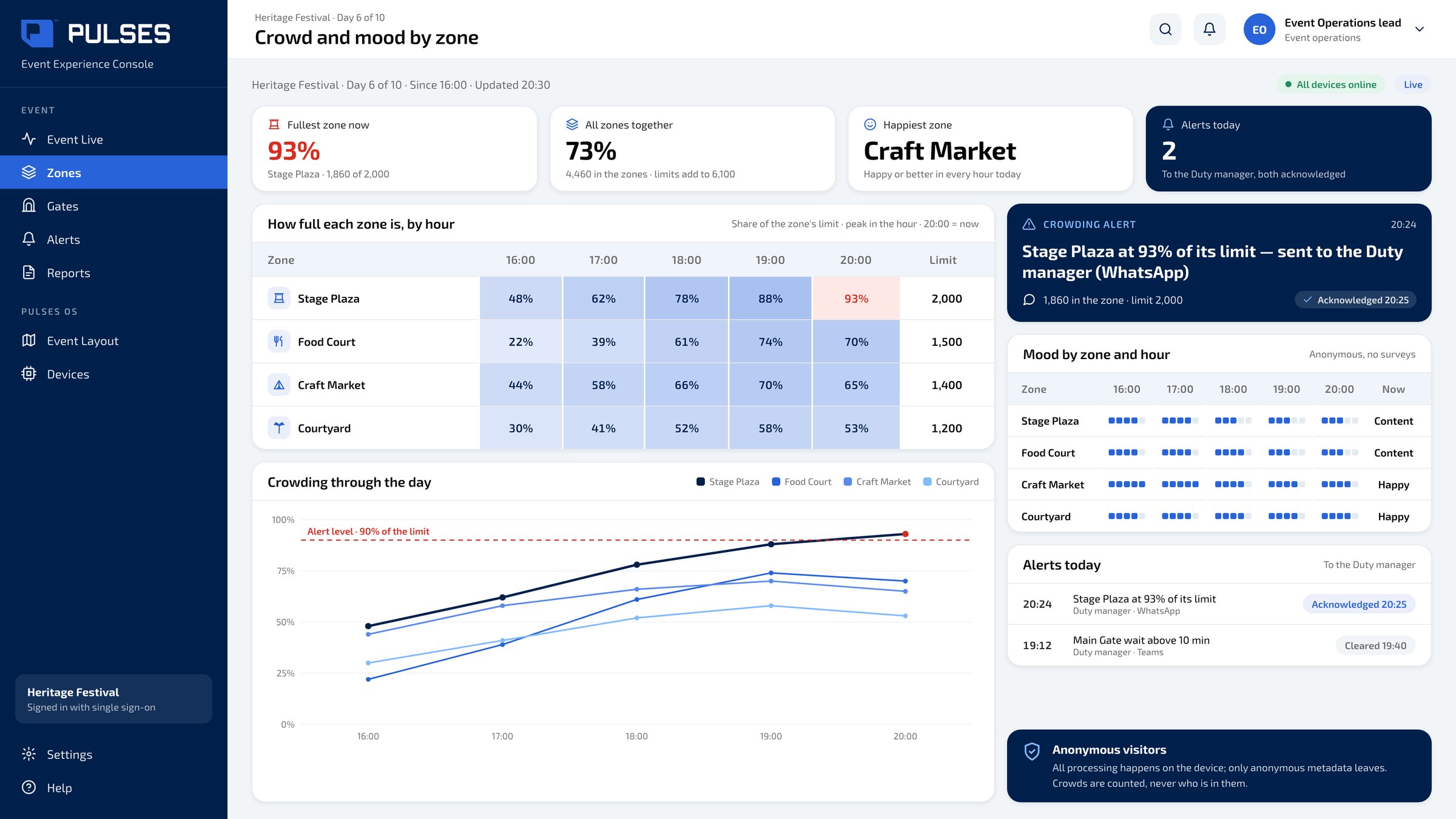Open notifications bell in header

(x=1209, y=29)
